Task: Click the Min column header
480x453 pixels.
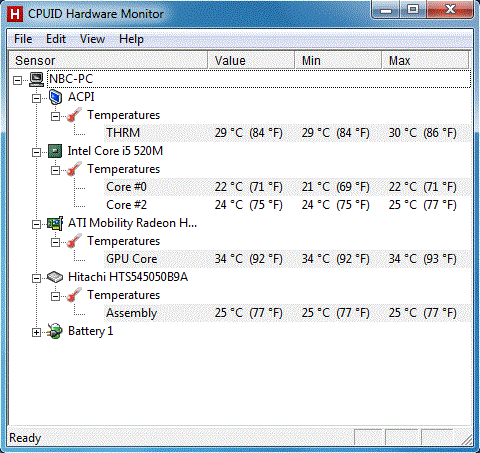Action: pyautogui.click(x=338, y=60)
